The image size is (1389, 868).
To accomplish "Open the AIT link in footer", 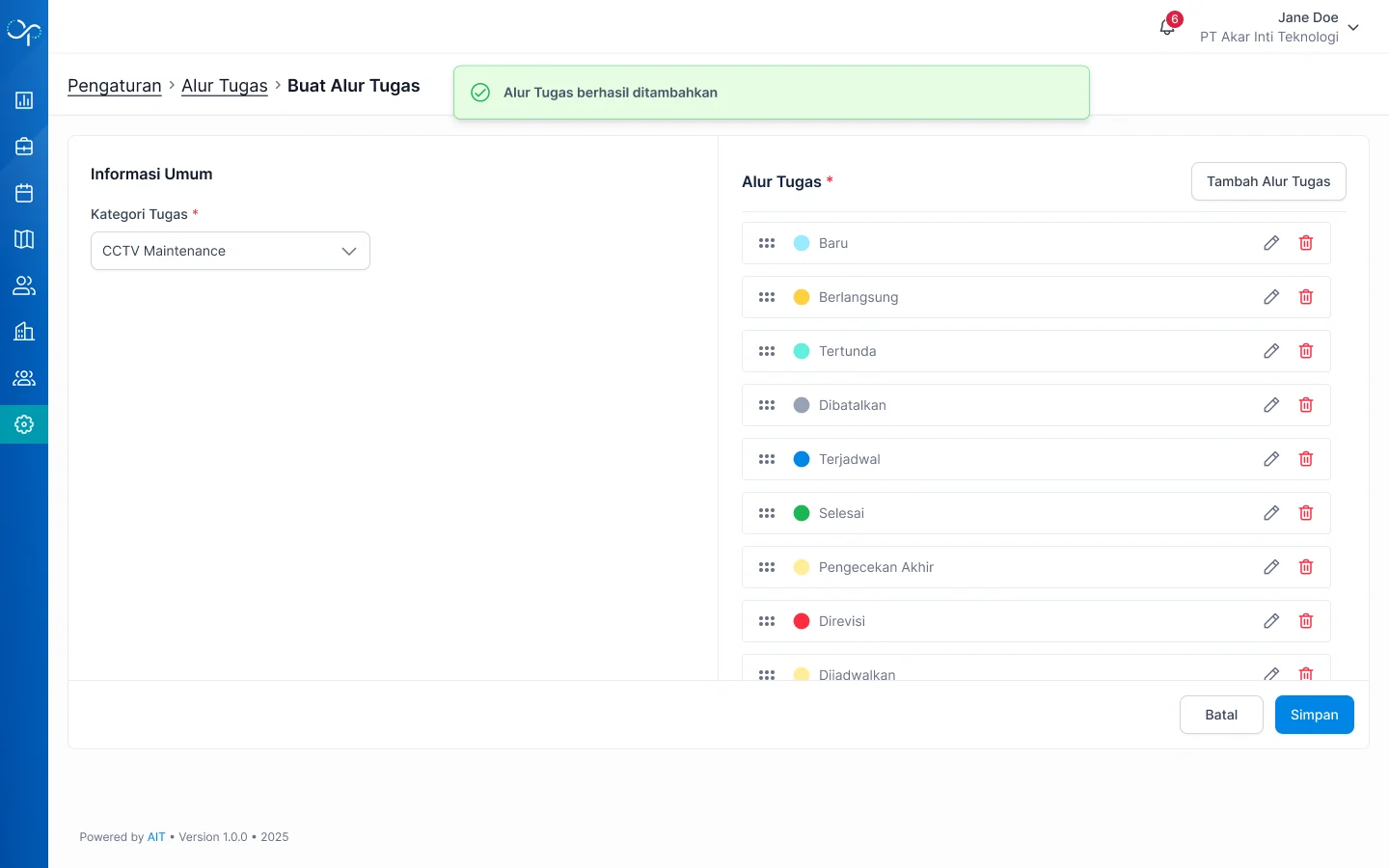I will 156,837.
